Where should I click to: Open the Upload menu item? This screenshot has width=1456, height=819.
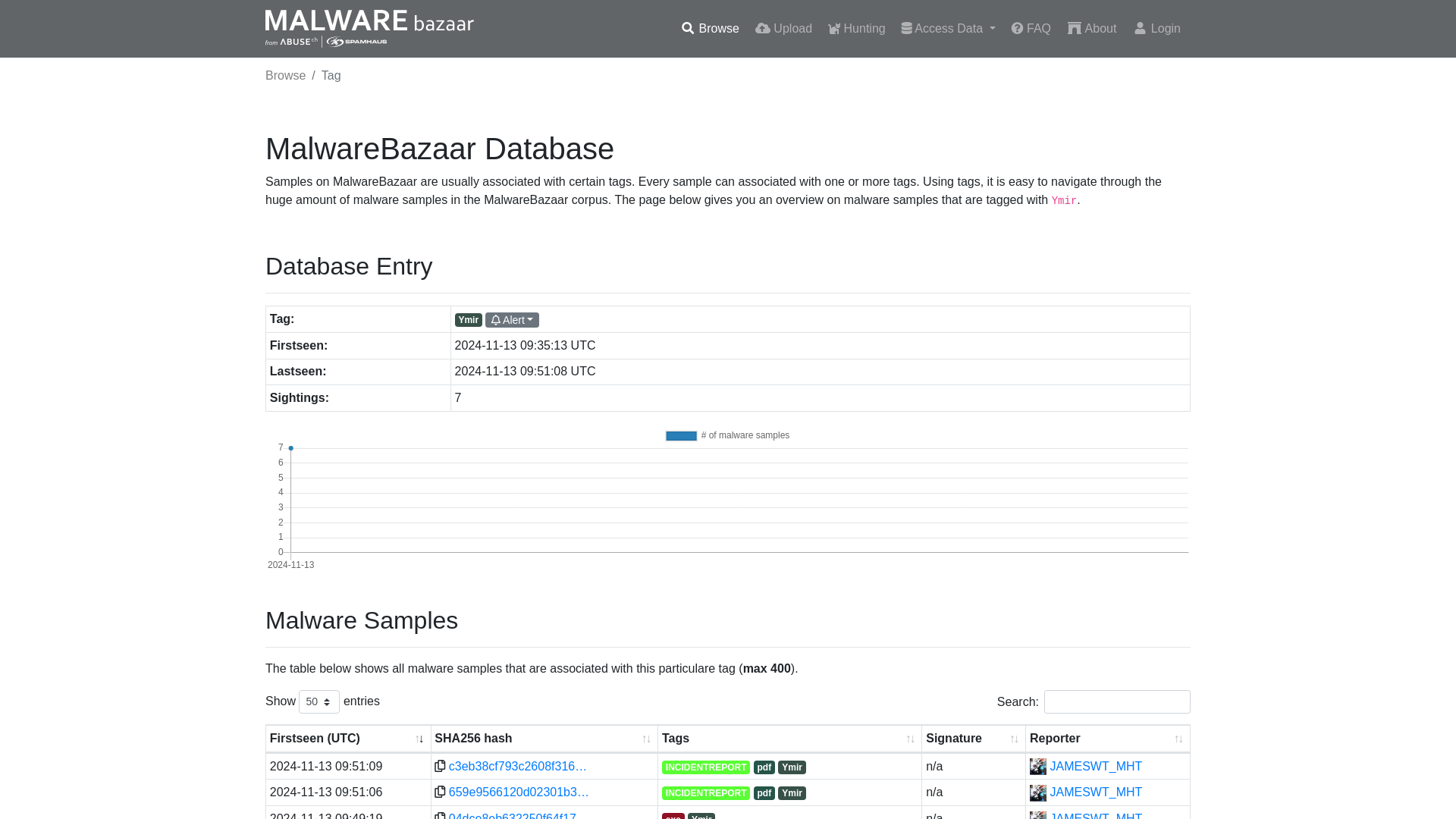point(783,29)
